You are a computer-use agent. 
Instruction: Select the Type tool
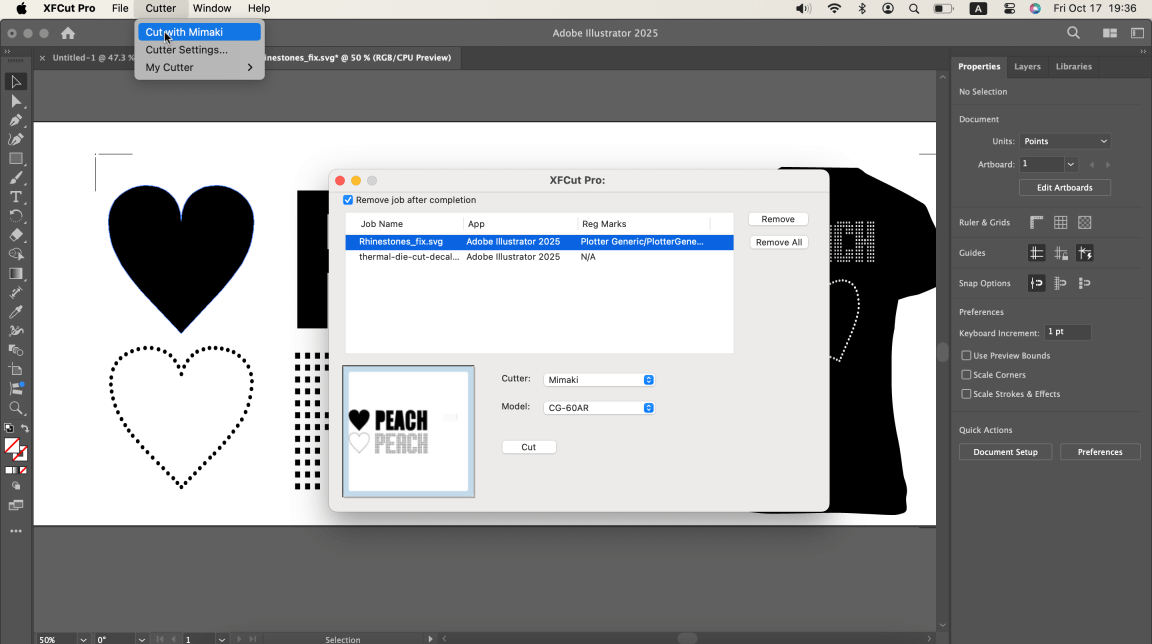click(x=15, y=197)
